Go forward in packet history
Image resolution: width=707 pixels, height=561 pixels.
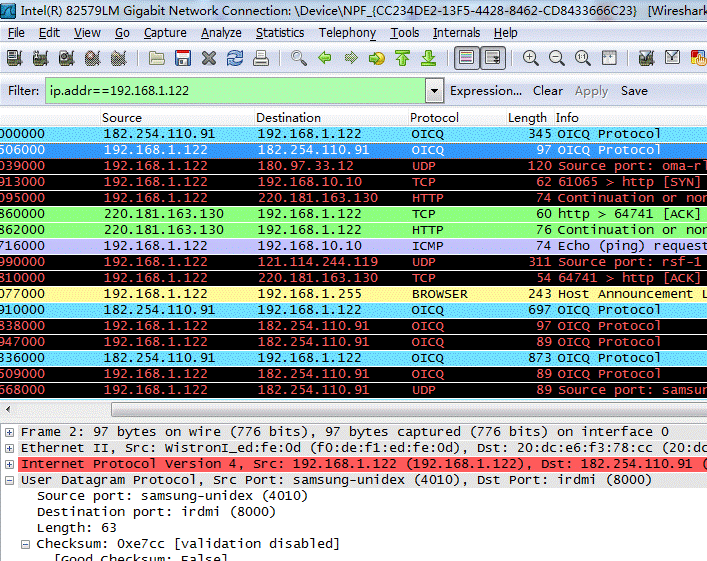(351, 58)
